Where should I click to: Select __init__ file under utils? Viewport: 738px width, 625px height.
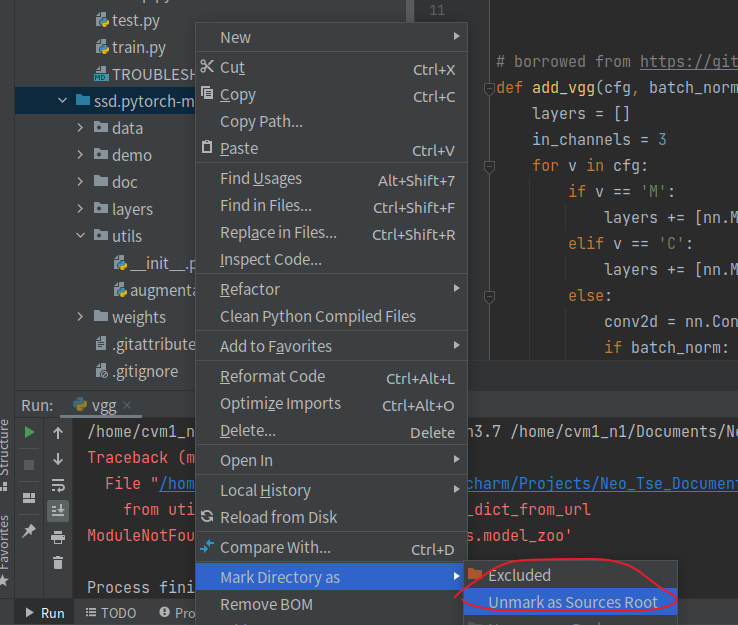154,263
